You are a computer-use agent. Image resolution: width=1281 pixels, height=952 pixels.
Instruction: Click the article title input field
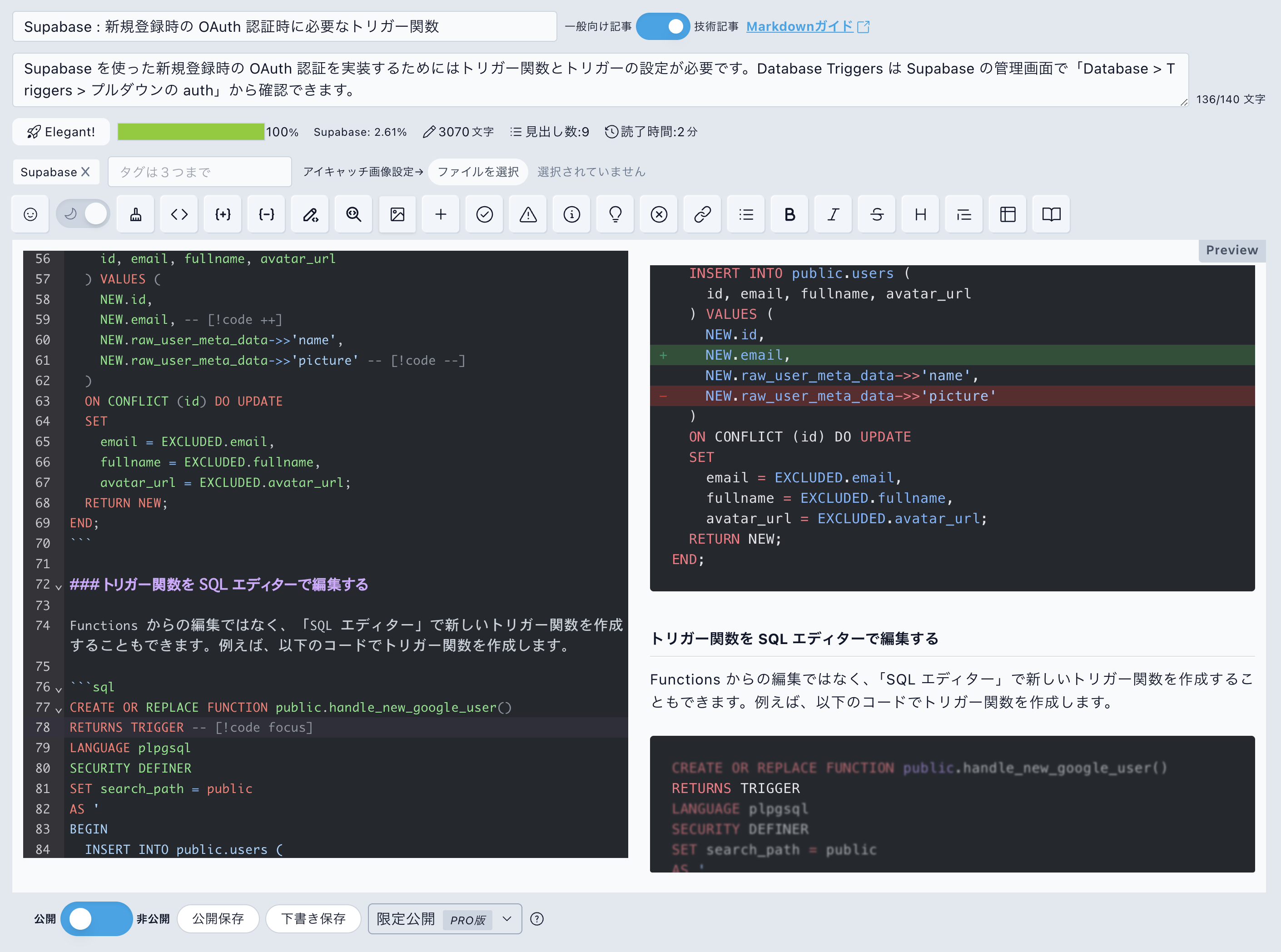285,26
